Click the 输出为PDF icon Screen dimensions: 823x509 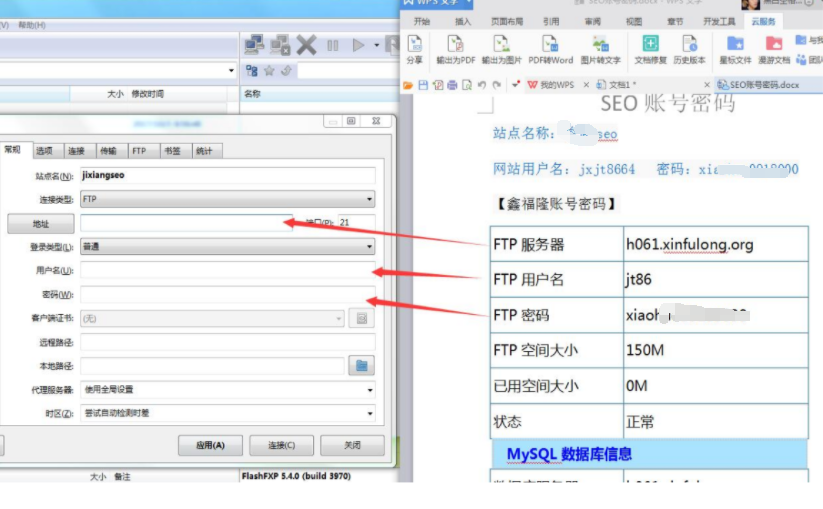[x=456, y=49]
